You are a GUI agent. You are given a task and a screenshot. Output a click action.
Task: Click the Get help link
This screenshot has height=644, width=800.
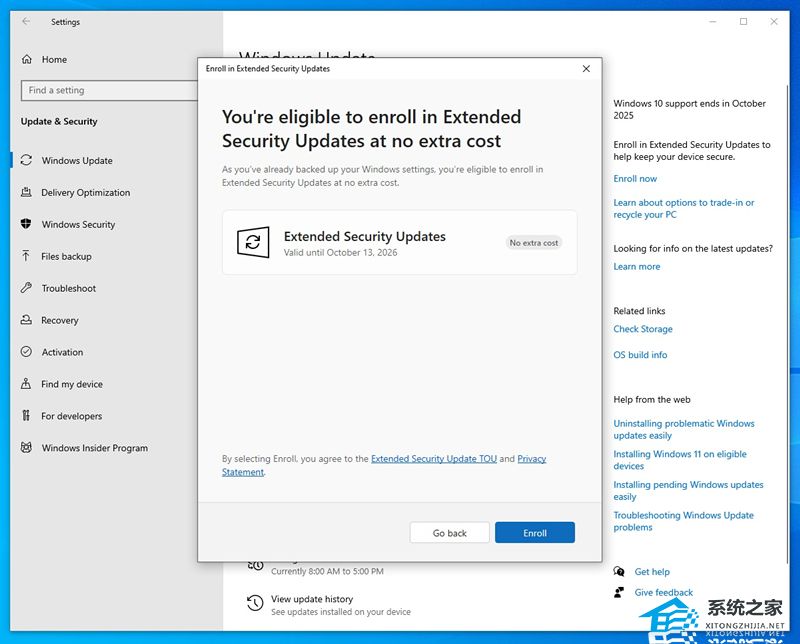(652, 572)
